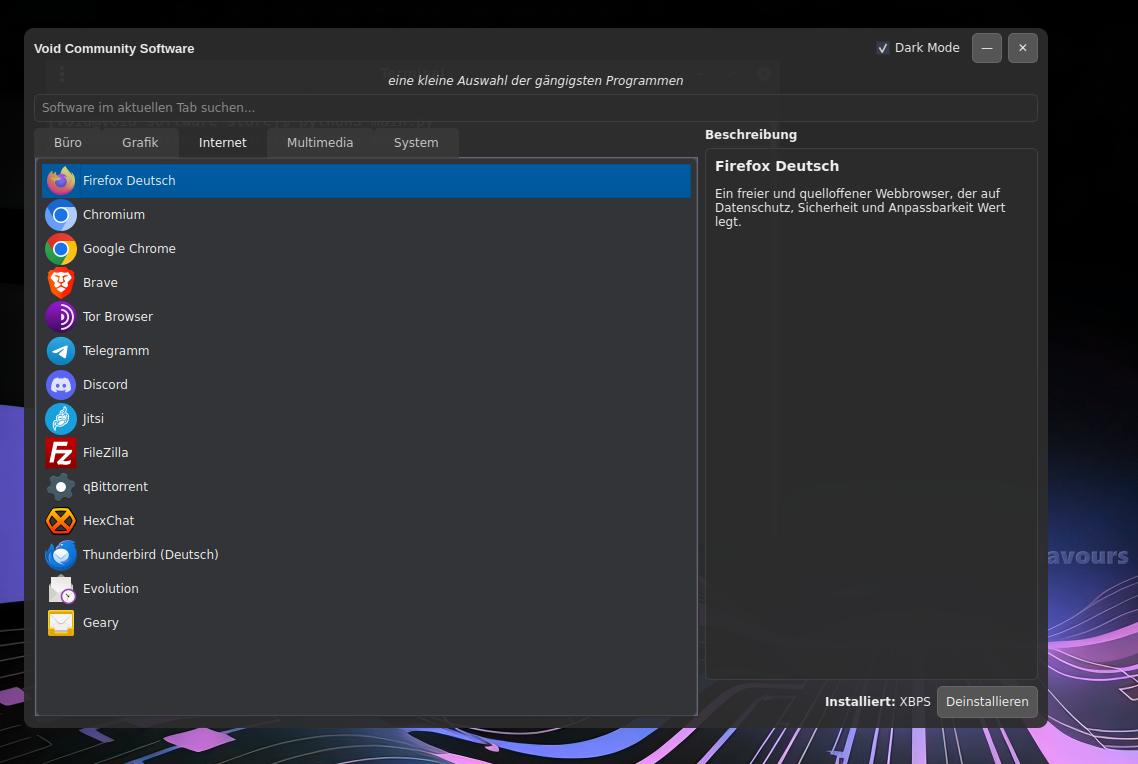The height and width of the screenshot is (764, 1138).
Task: Select the Telegramm paper plane icon
Action: point(61,351)
